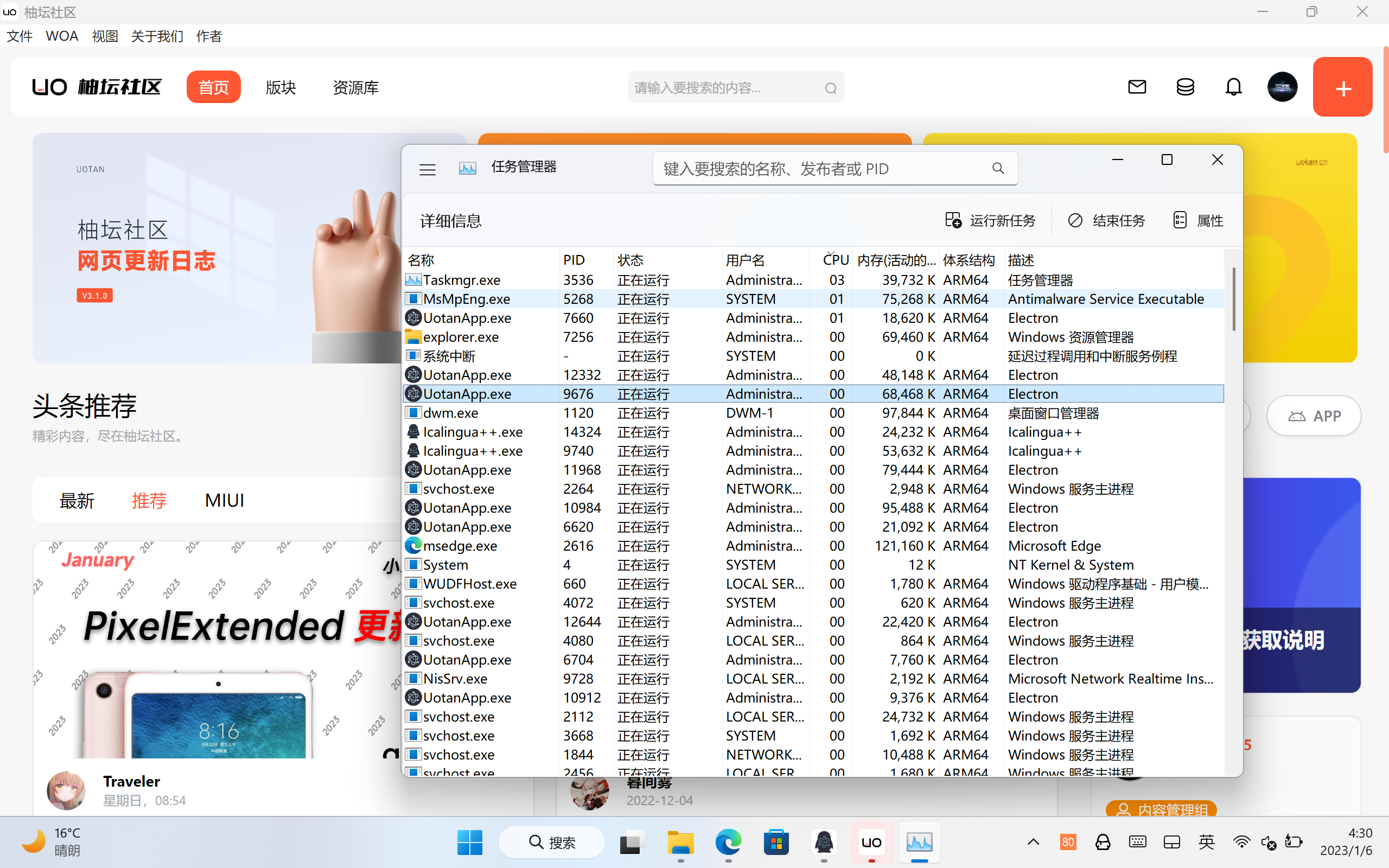
Task: Open the user profile avatar
Action: (x=1282, y=87)
